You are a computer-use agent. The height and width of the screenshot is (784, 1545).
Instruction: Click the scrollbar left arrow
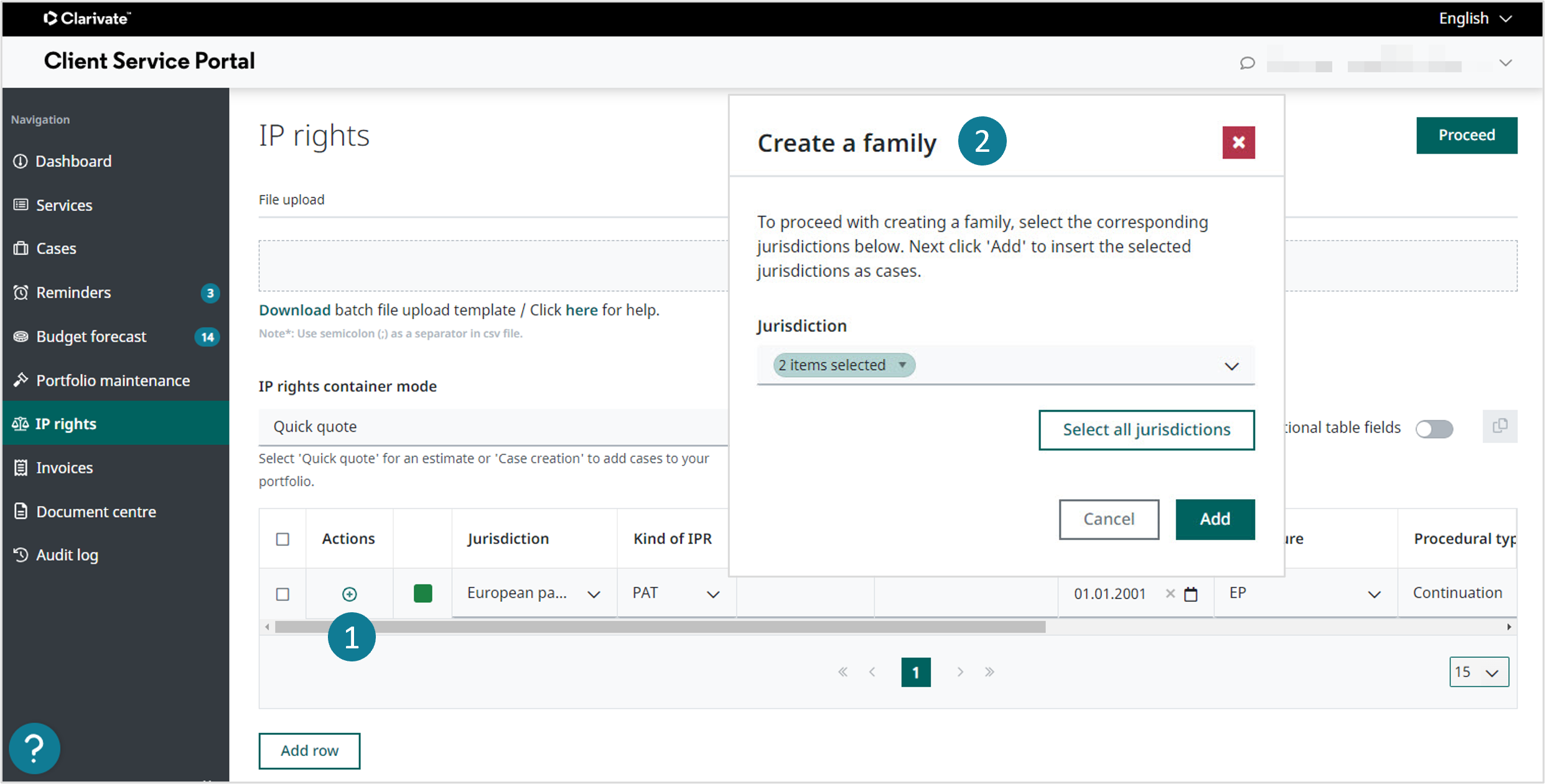coord(267,627)
